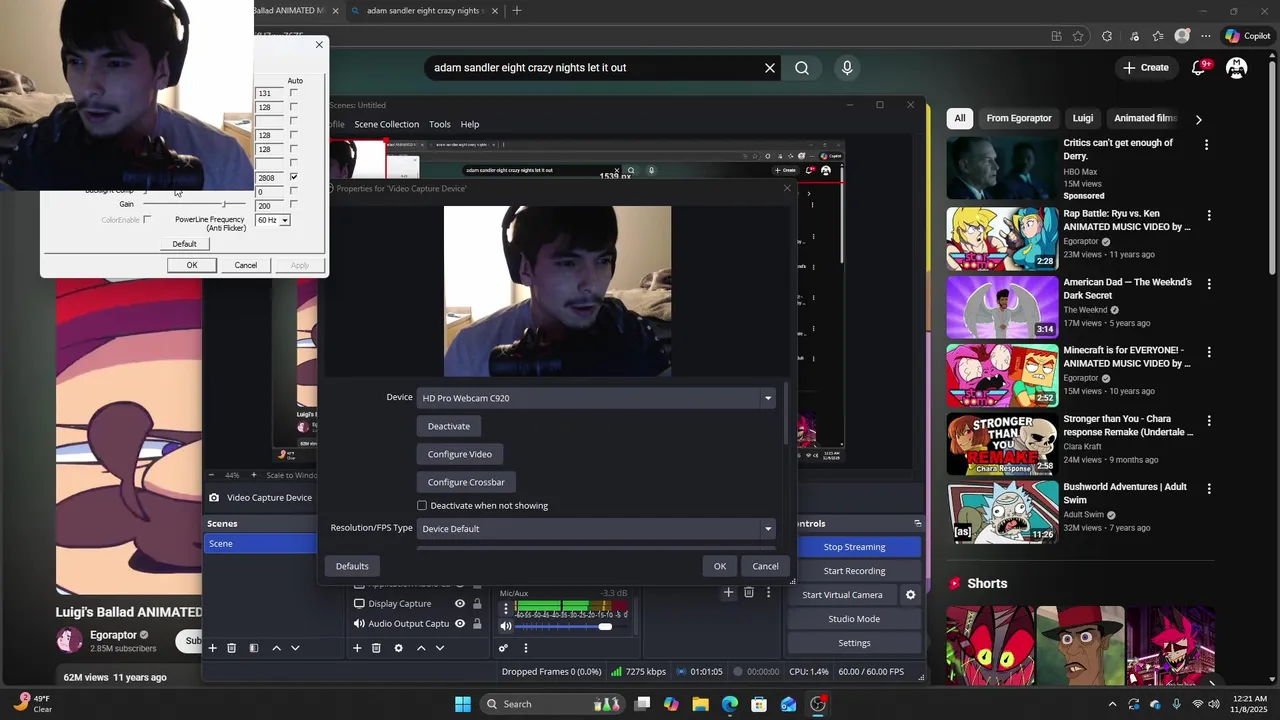Open the Scene Collection menu in OBS

point(386,125)
